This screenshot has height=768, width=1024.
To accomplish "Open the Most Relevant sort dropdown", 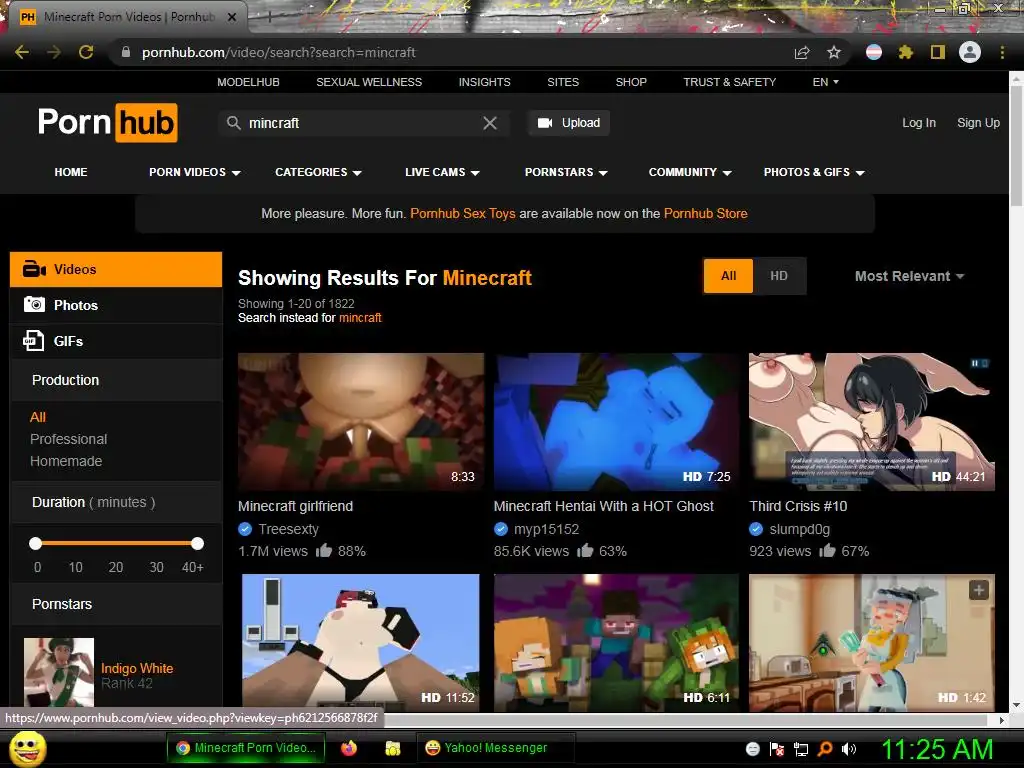I will 909,276.
